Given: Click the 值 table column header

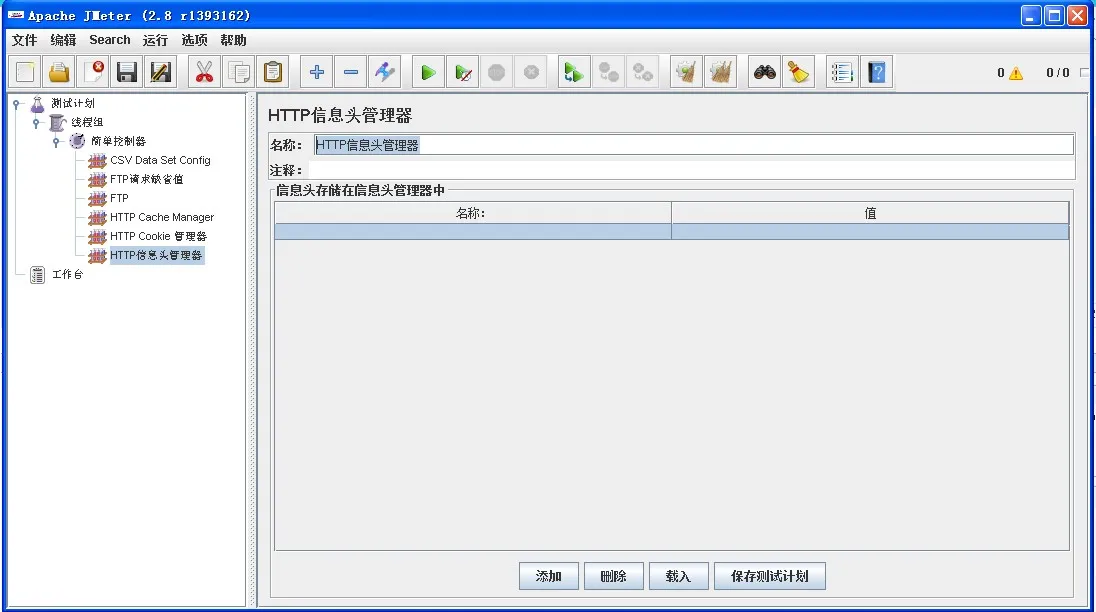Looking at the screenshot, I should click(x=870, y=213).
